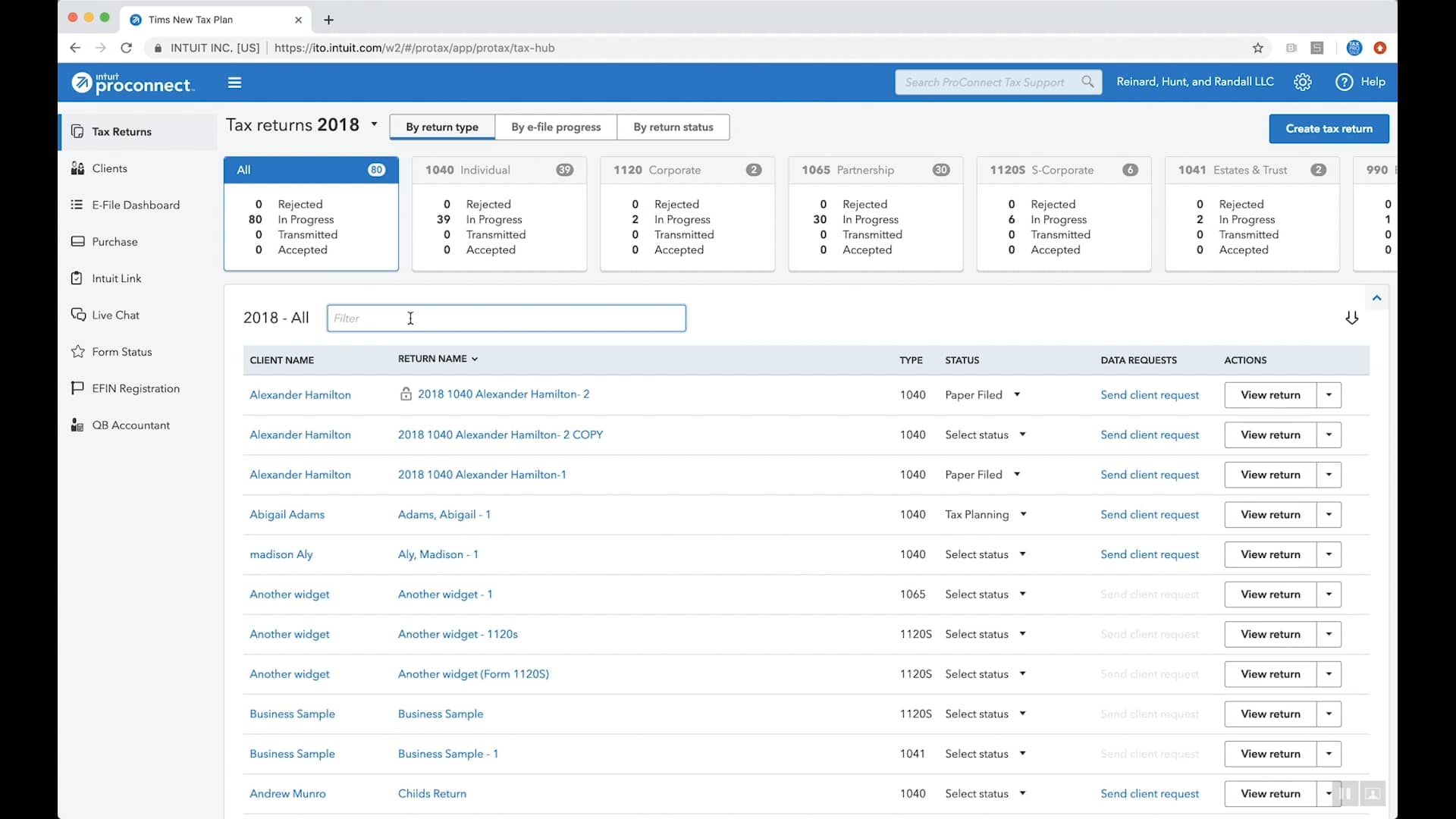Open the Clients section
The image size is (1456, 819).
[x=110, y=168]
